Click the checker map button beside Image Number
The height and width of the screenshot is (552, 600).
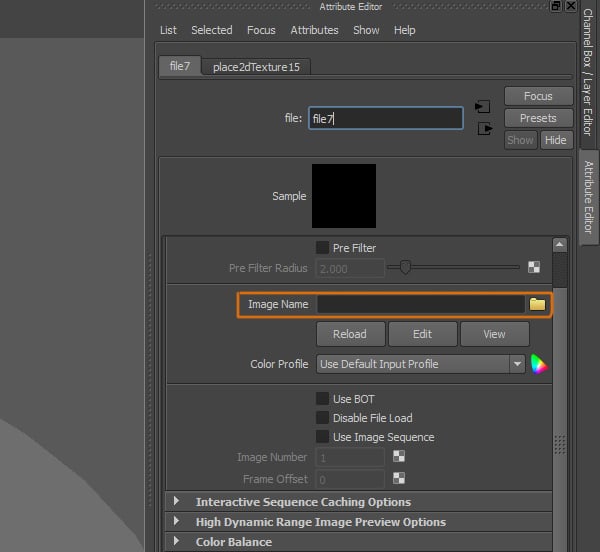399,457
